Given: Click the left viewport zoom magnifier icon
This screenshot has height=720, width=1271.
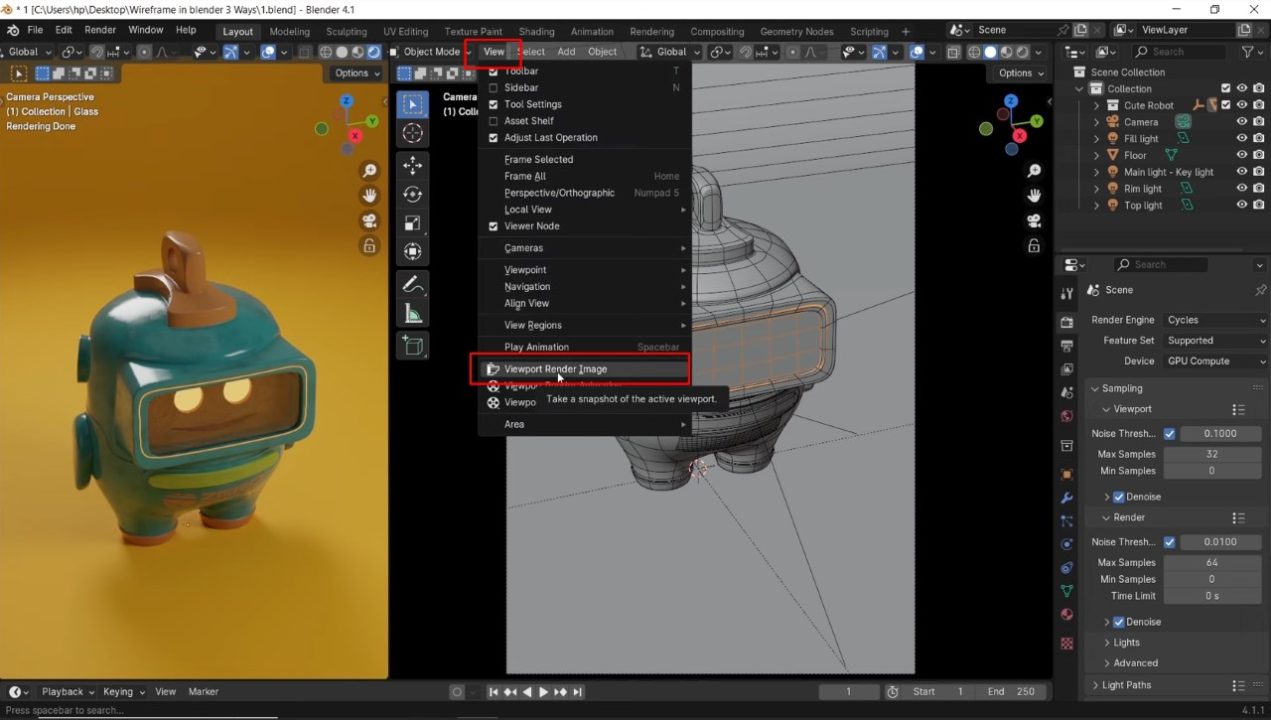Looking at the screenshot, I should coord(369,171).
